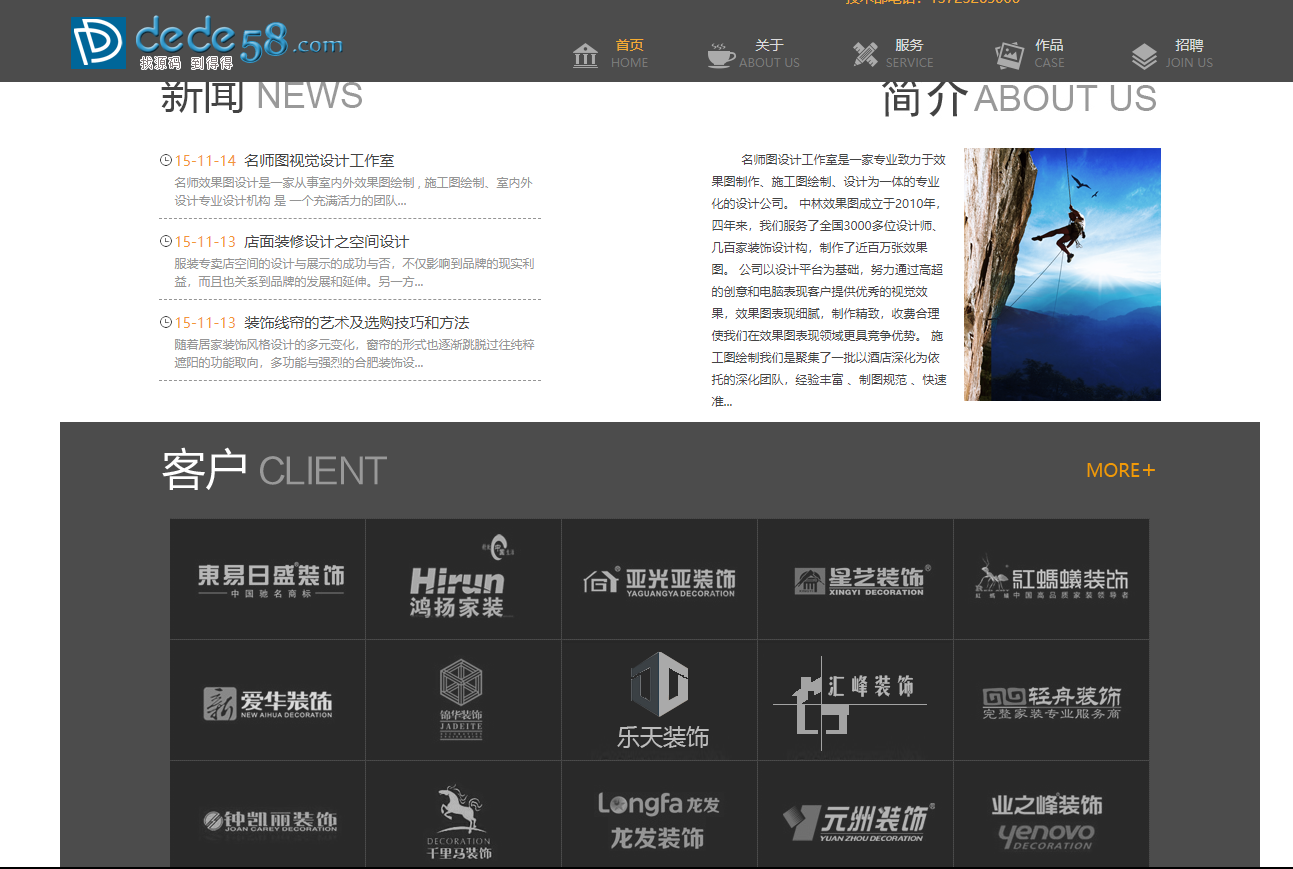This screenshot has width=1293, height=869.
Task: Click the Service pencil-ruler icon
Action: [865, 55]
